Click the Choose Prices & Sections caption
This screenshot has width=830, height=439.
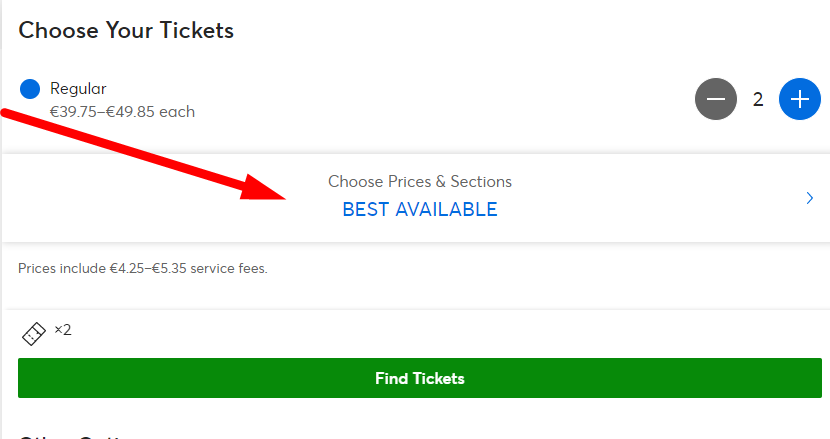point(420,182)
